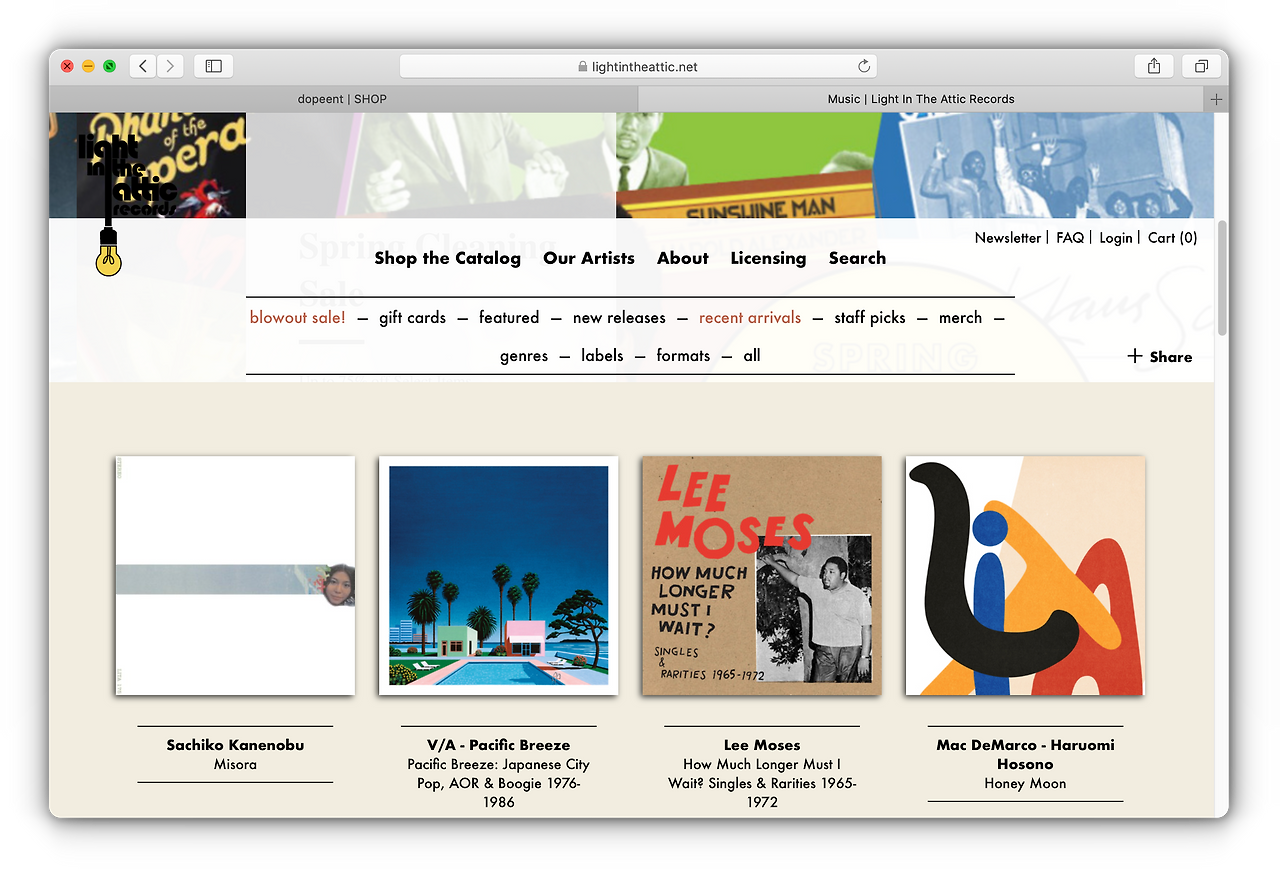Screen dimensions: 1280x869
Task: Open the Our Artists menu item
Action: [x=589, y=258]
